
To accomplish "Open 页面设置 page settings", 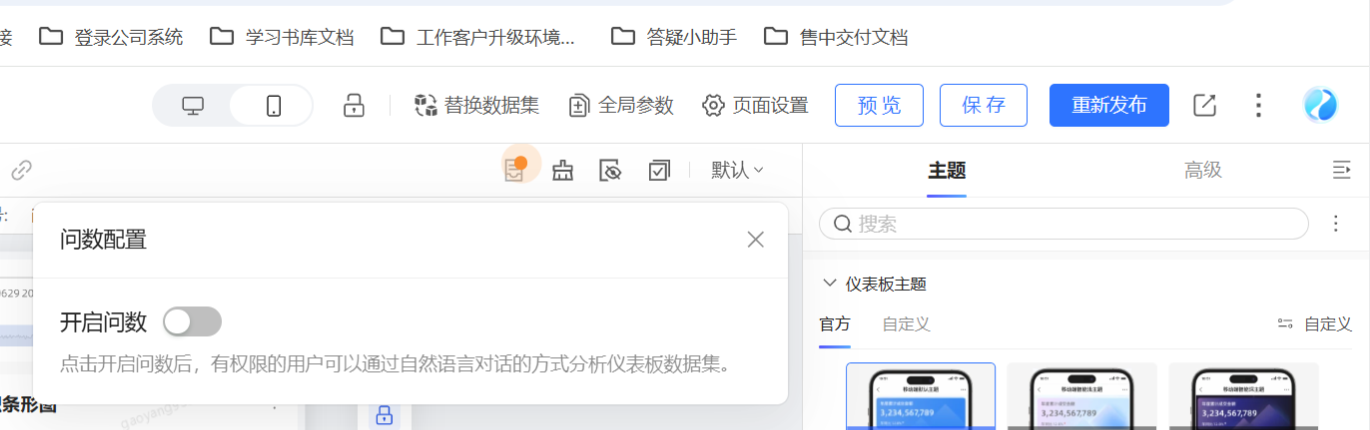I will [755, 105].
